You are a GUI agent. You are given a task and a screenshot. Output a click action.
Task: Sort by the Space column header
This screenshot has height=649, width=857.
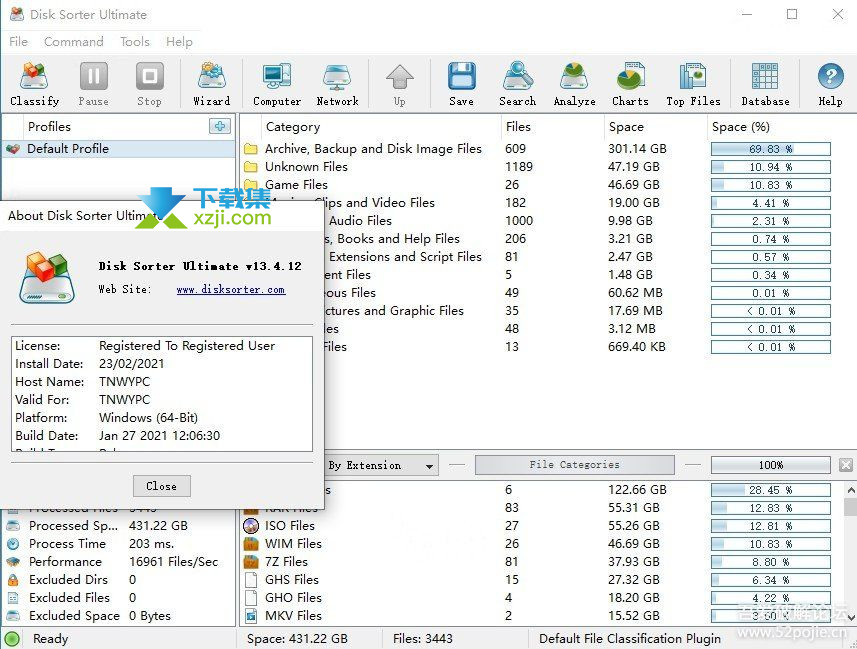(626, 127)
